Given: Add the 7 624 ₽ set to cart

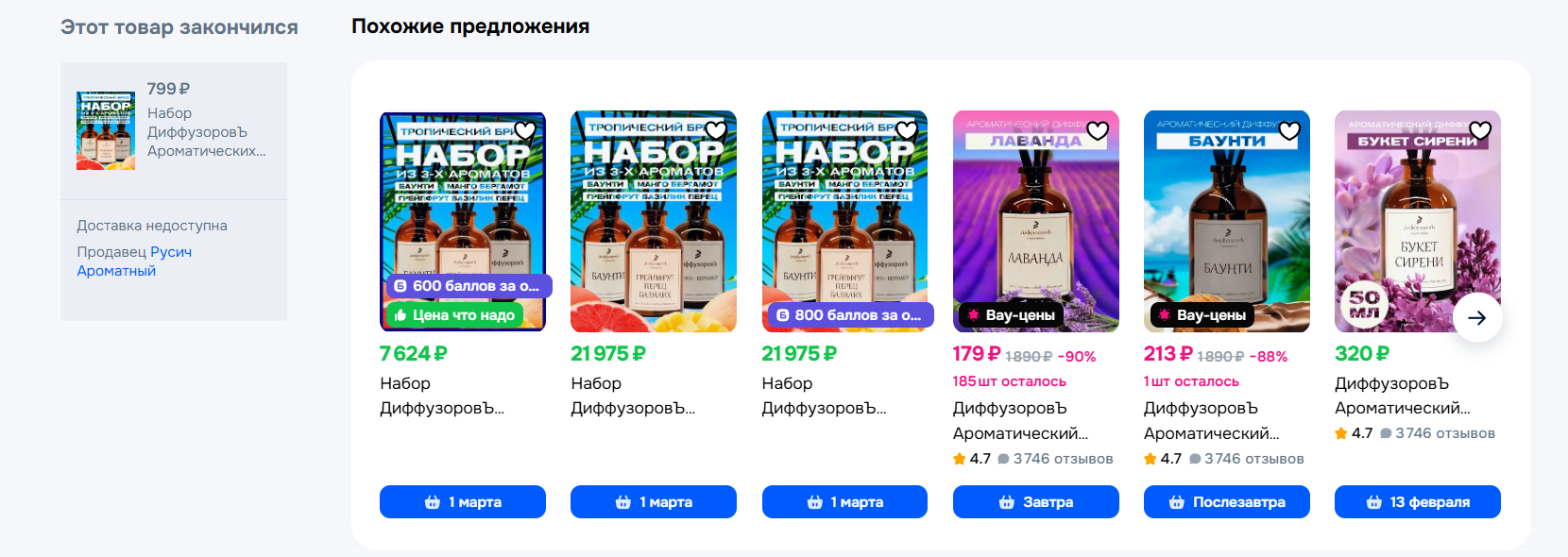Looking at the screenshot, I should click(462, 502).
